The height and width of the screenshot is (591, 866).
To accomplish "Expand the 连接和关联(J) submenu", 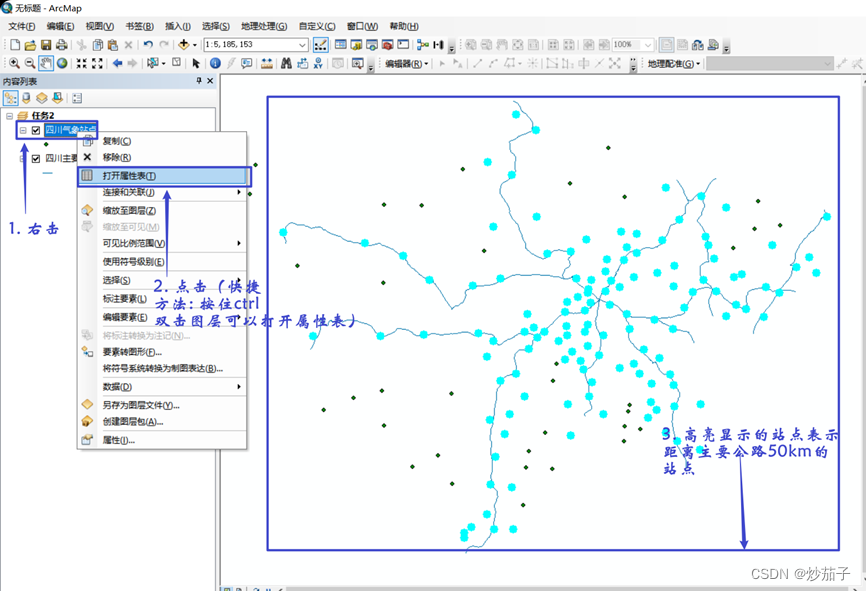I will 162,192.
